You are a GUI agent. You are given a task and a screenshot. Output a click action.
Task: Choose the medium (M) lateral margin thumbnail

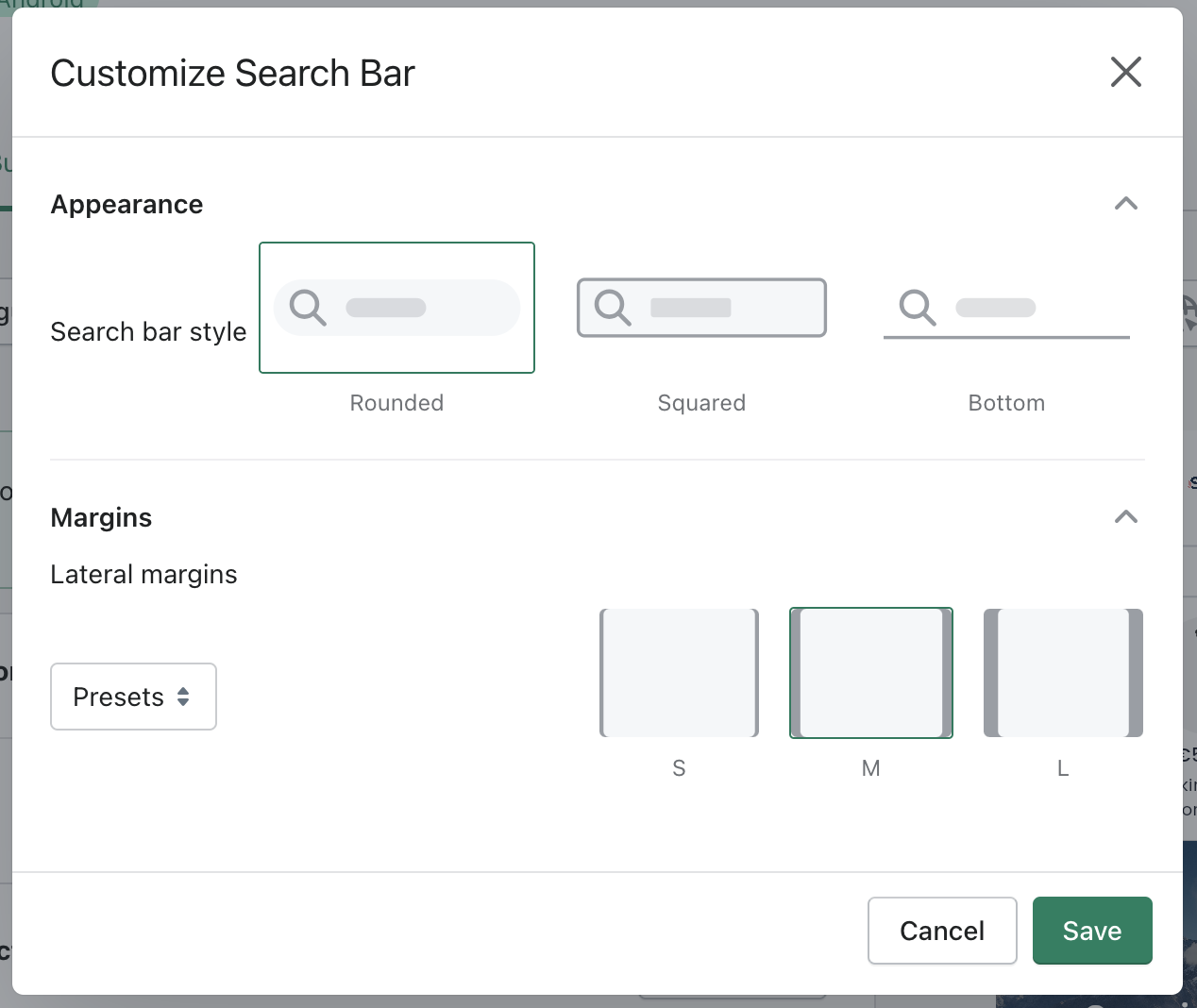[870, 673]
